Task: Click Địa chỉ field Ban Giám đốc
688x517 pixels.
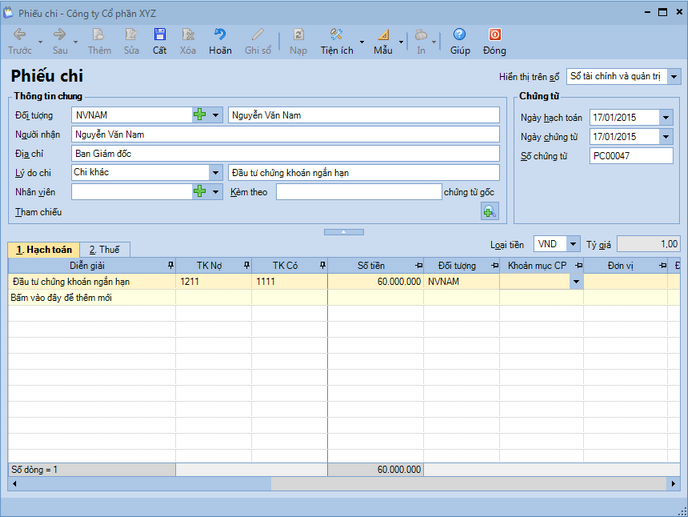Action: 285,154
